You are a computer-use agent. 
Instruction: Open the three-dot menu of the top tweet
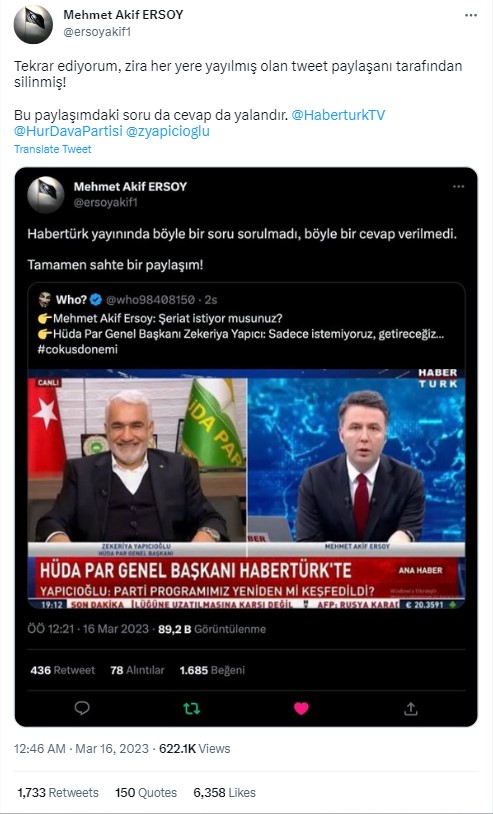471,16
